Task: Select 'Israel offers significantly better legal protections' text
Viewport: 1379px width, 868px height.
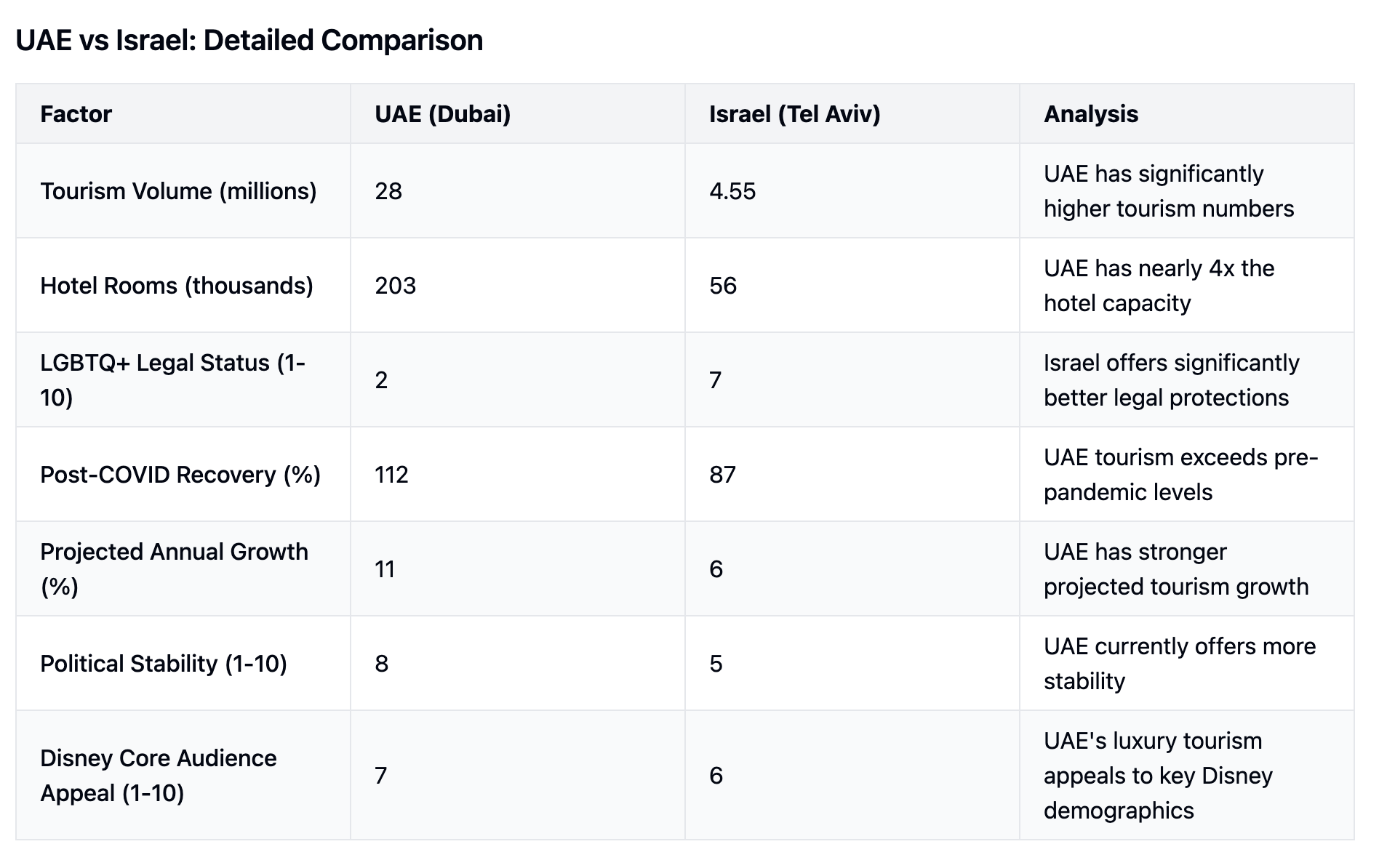Action: (x=1171, y=379)
